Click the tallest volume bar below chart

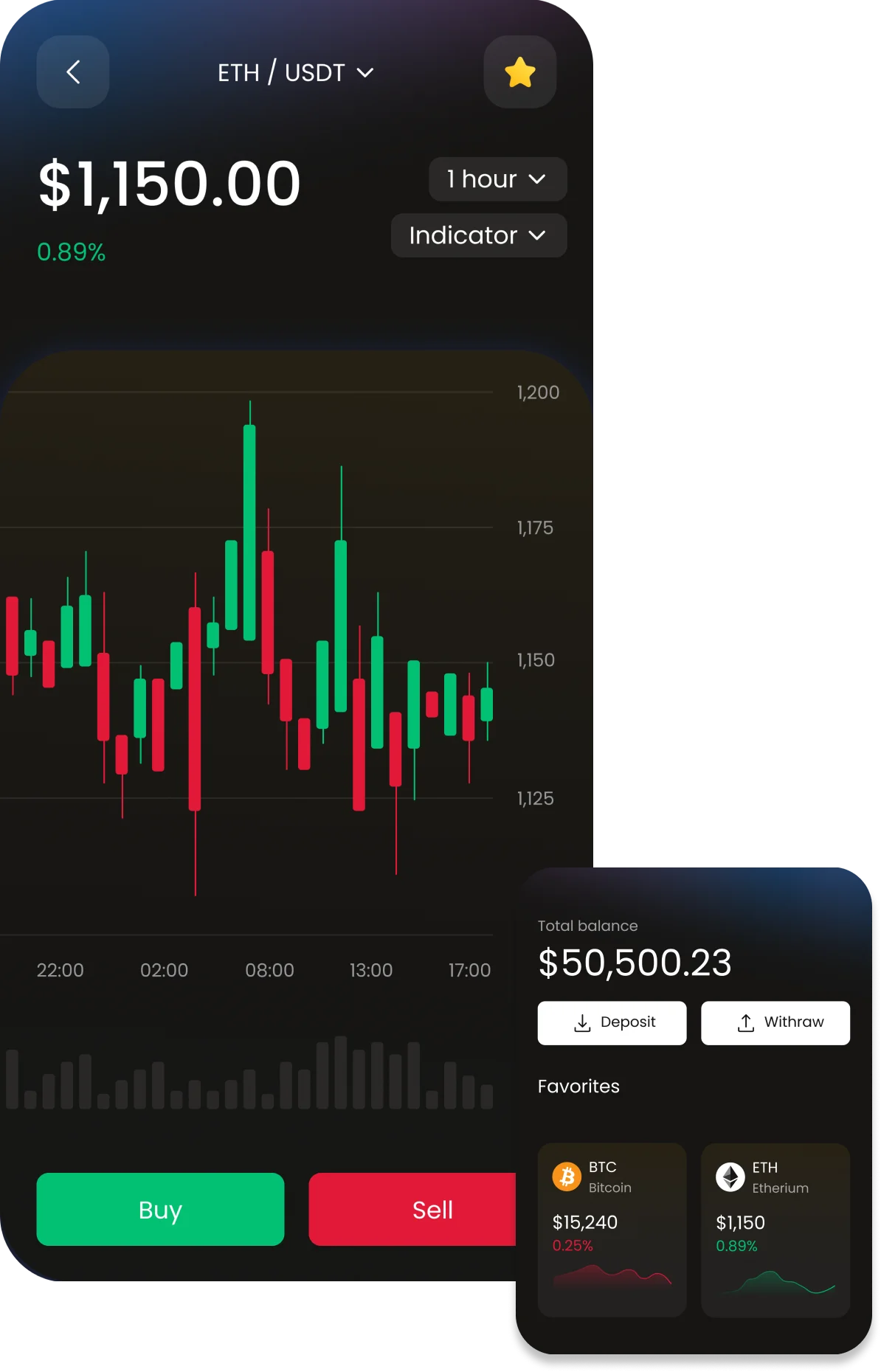[x=341, y=1073]
